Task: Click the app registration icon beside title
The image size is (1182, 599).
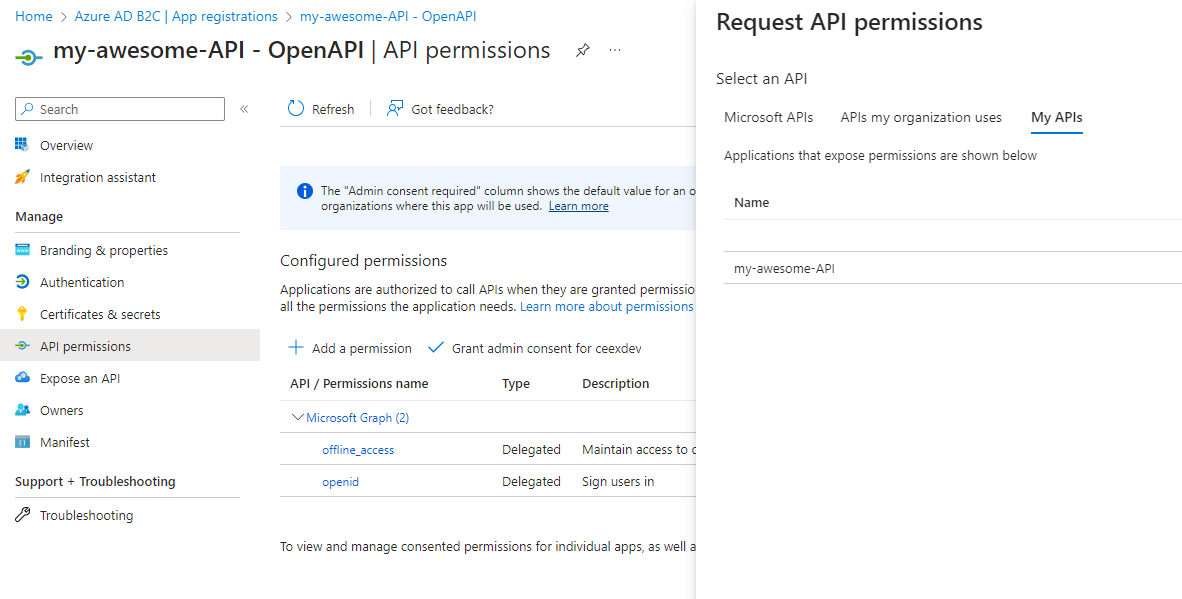Action: (29, 57)
